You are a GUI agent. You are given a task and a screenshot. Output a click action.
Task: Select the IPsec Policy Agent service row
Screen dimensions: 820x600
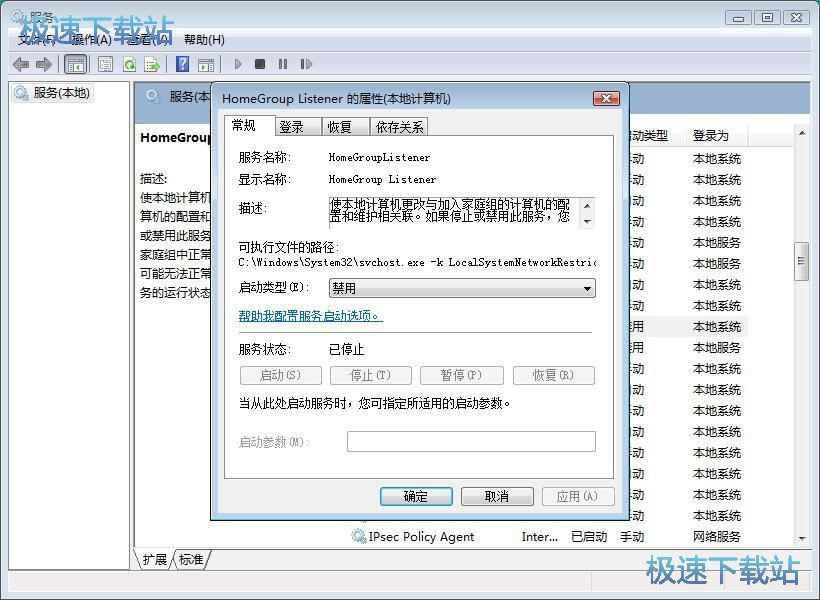point(549,536)
